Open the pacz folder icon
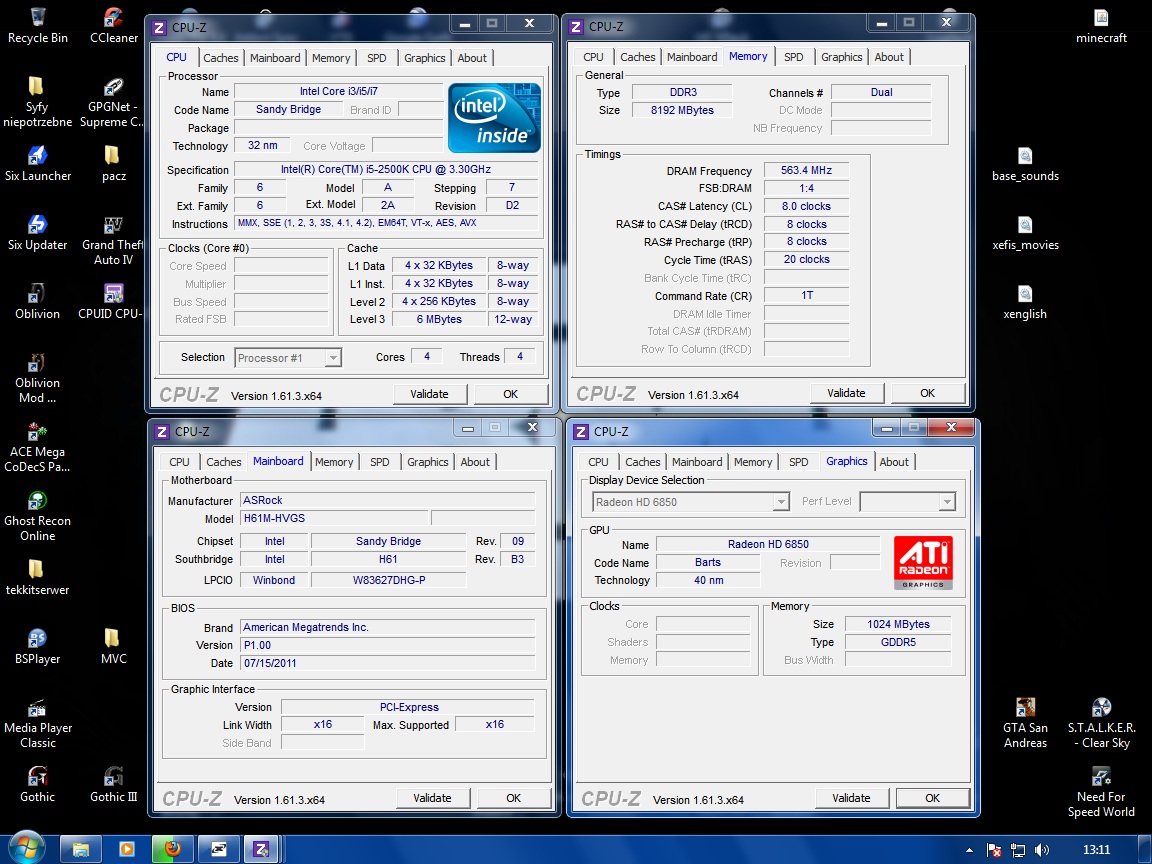 tap(113, 164)
